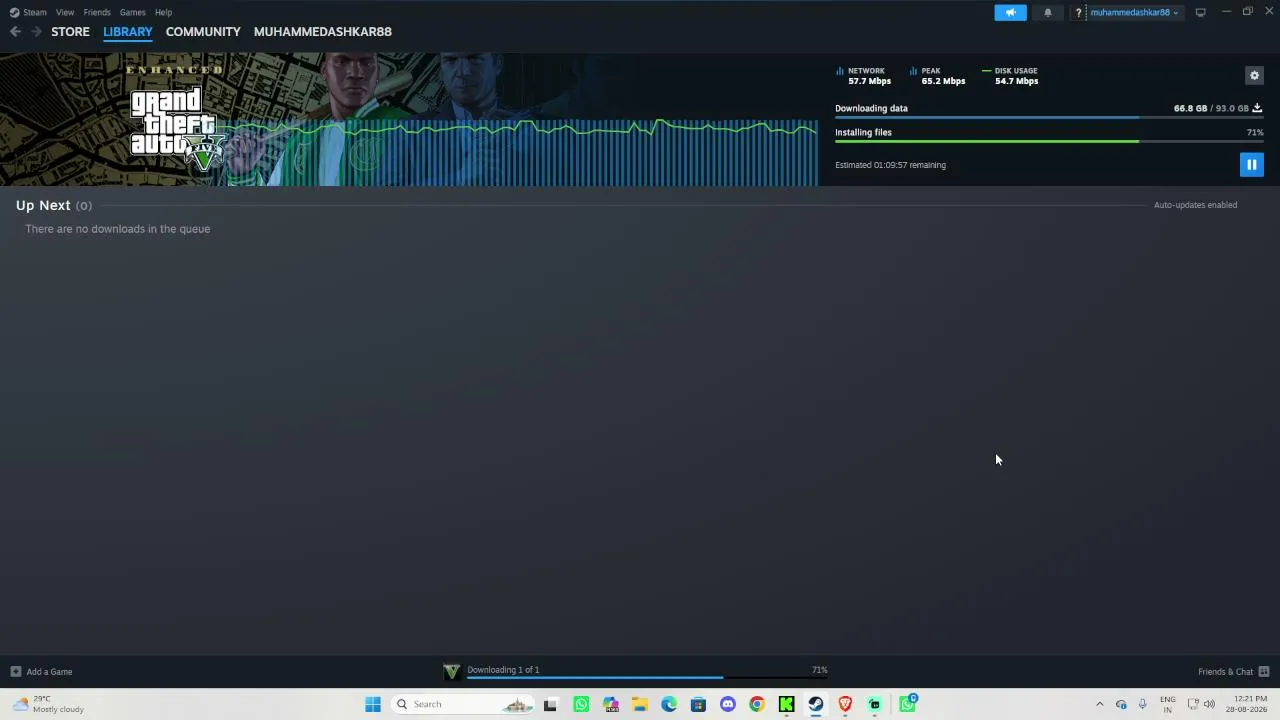Image resolution: width=1280 pixels, height=720 pixels.
Task: Click the Downloading data progress bar
Action: pyautogui.click(x=1049, y=118)
